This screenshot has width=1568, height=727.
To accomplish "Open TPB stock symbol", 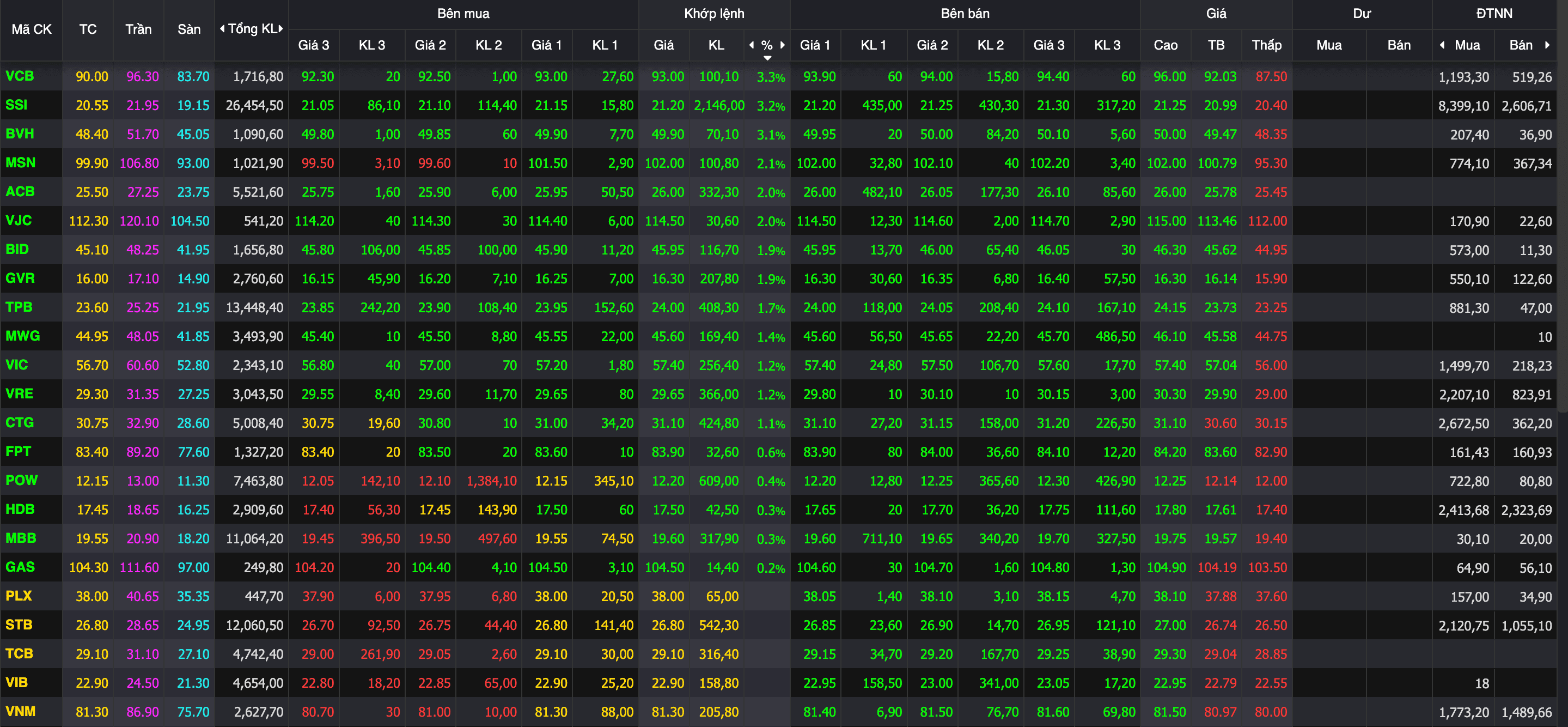I will click(19, 307).
